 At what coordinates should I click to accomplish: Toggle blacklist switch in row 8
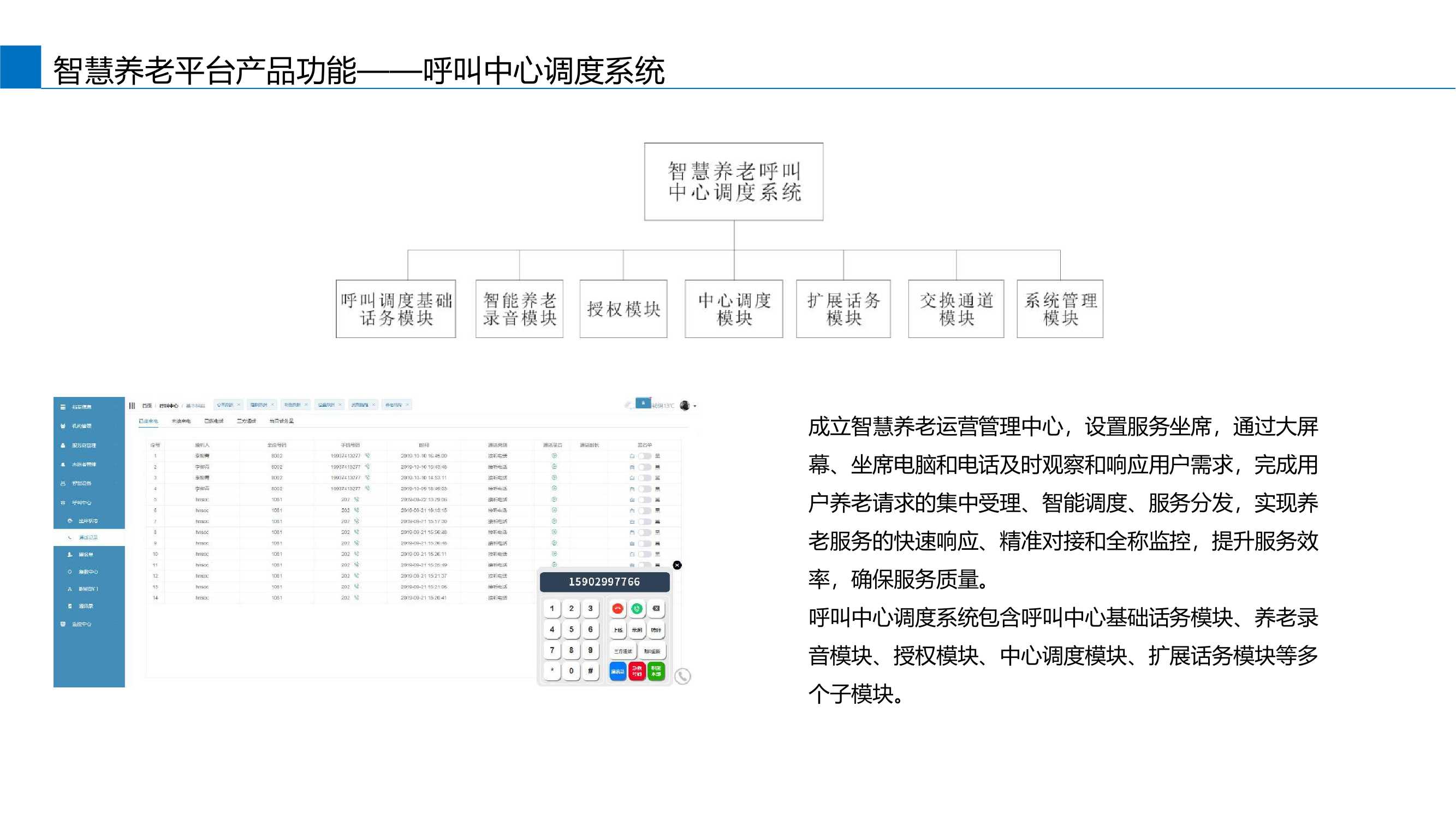click(644, 532)
